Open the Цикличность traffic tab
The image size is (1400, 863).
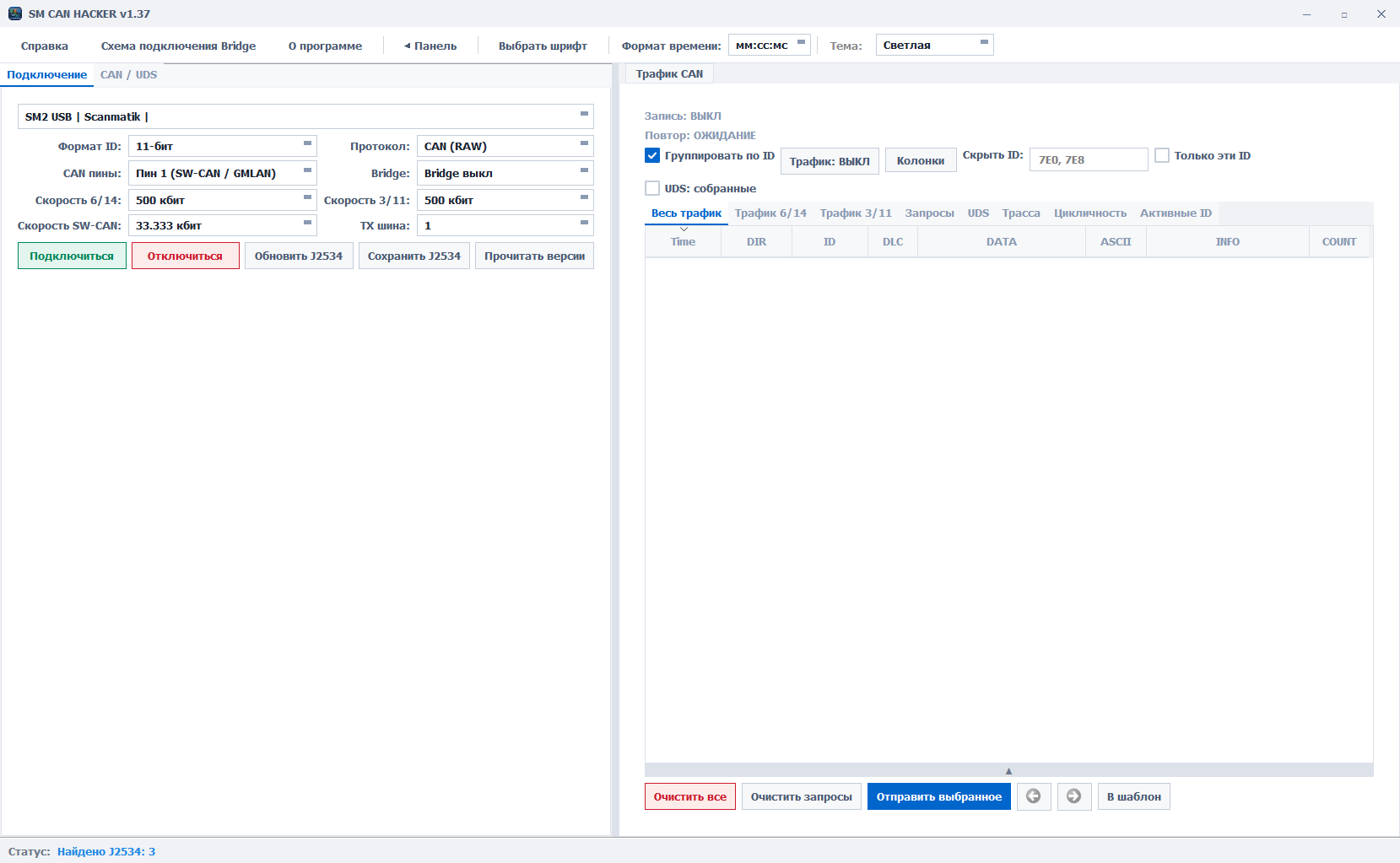[x=1089, y=213]
